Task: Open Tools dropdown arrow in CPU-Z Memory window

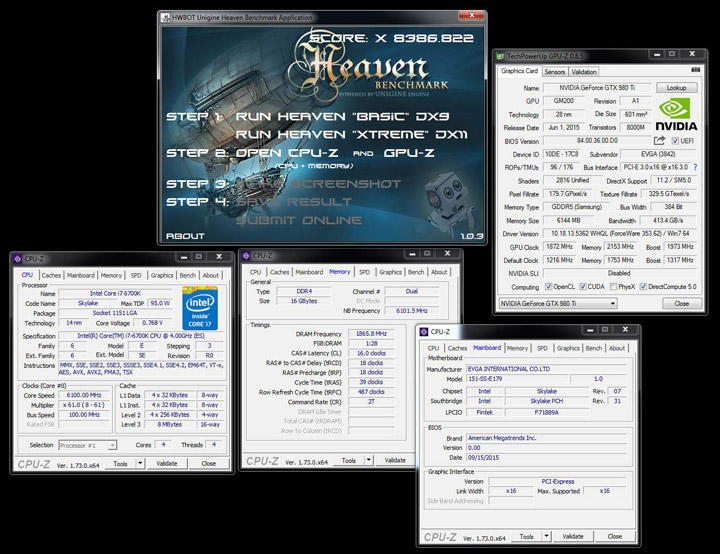Action: coord(368,460)
